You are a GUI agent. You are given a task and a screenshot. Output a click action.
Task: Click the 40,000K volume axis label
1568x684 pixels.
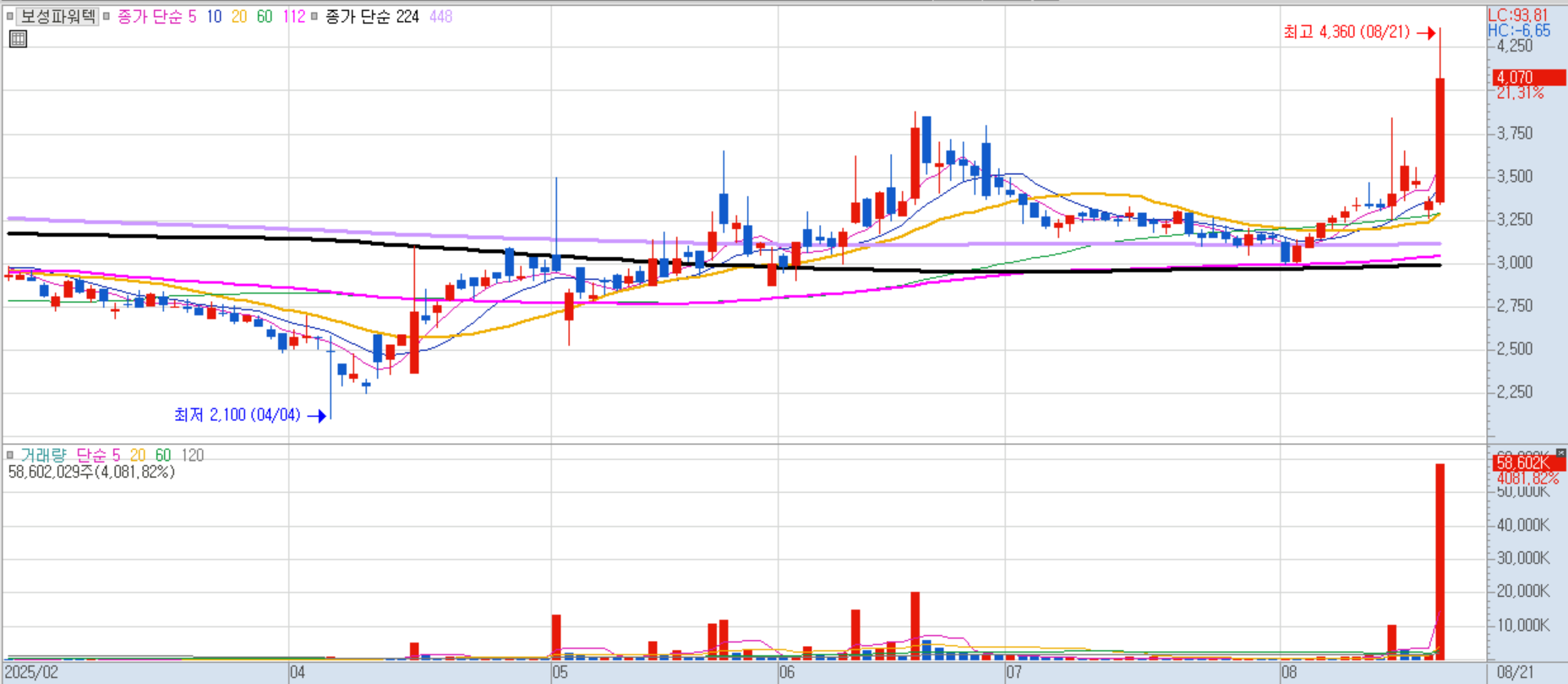(1523, 525)
